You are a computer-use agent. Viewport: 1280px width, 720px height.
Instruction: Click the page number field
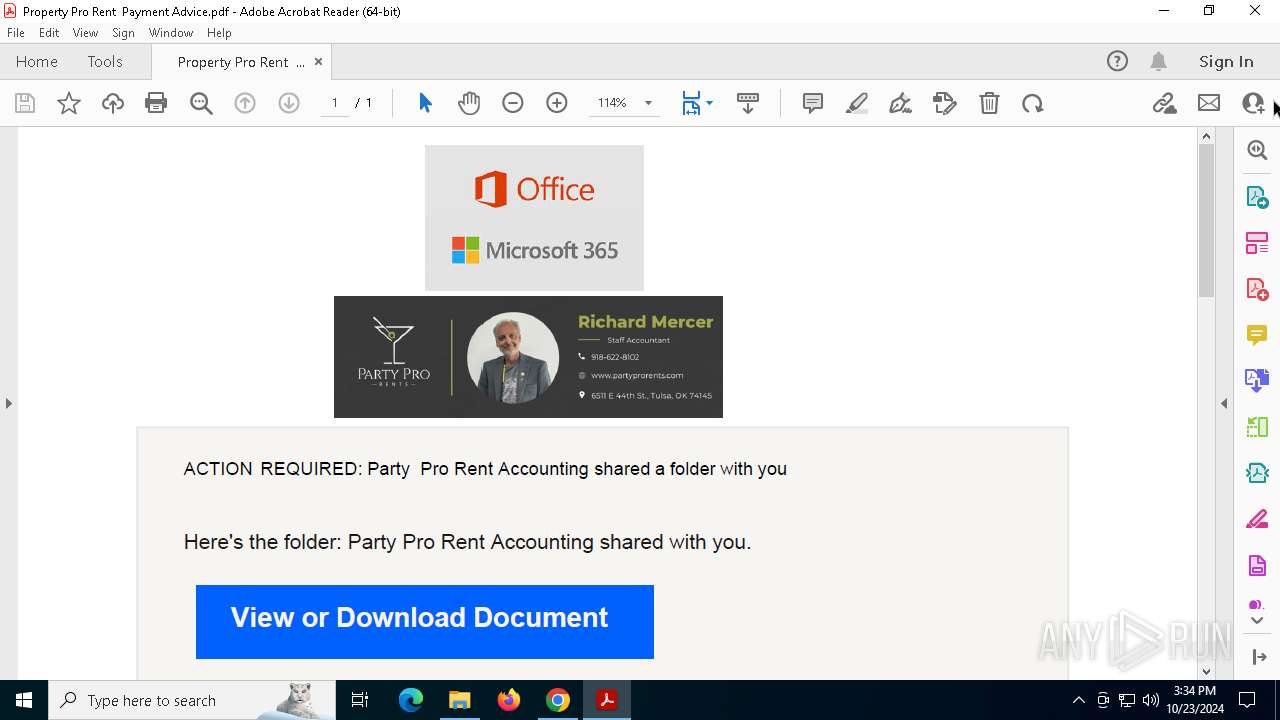[x=335, y=103]
